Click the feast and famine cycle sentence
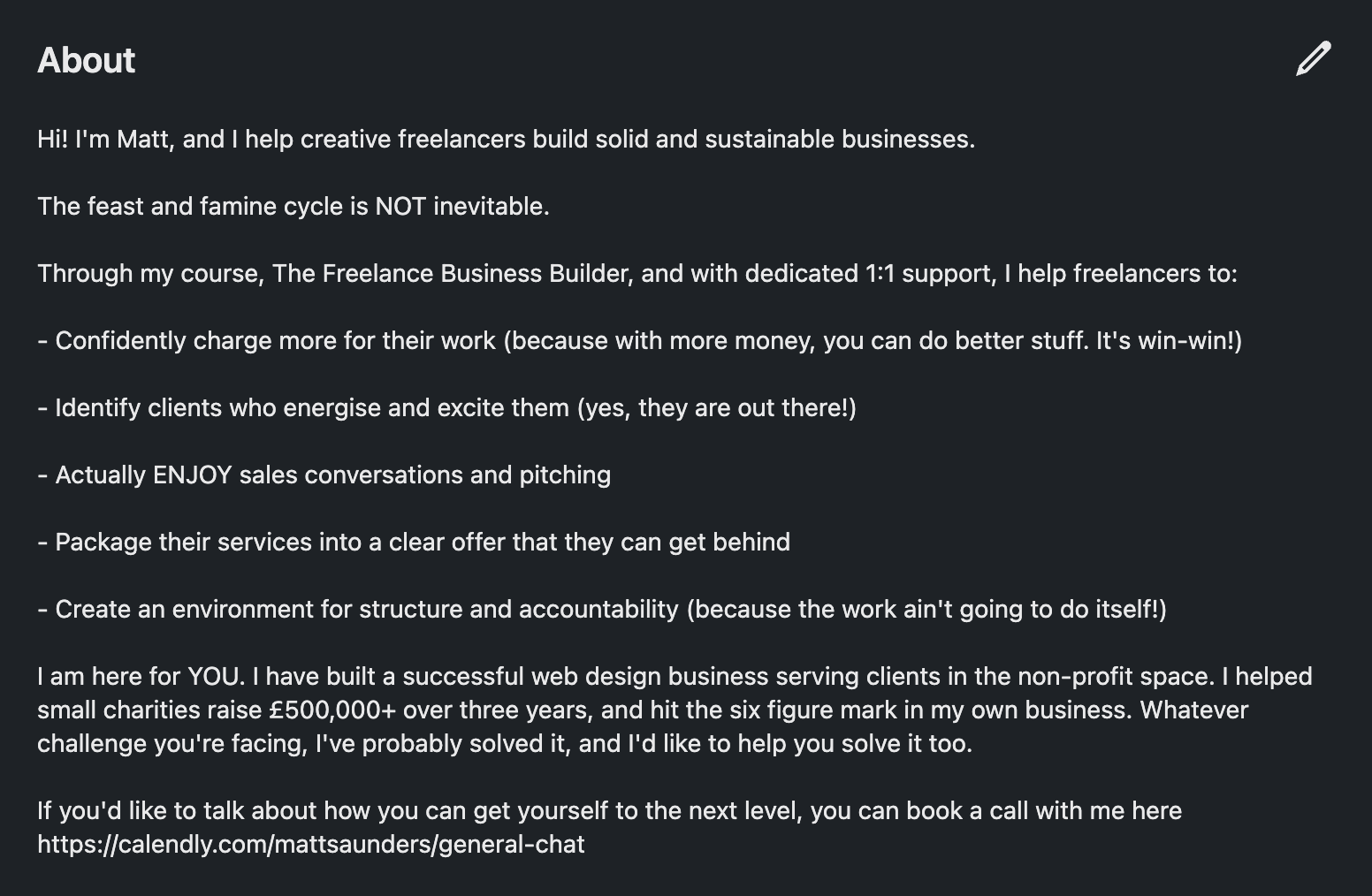The height and width of the screenshot is (896, 1372). coord(293,206)
